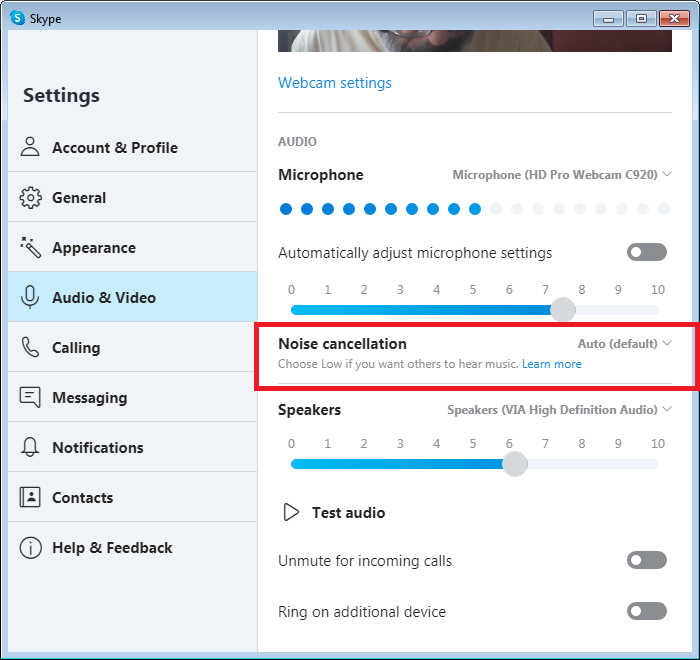
Task: Maximize the Skype window
Action: 641,19
